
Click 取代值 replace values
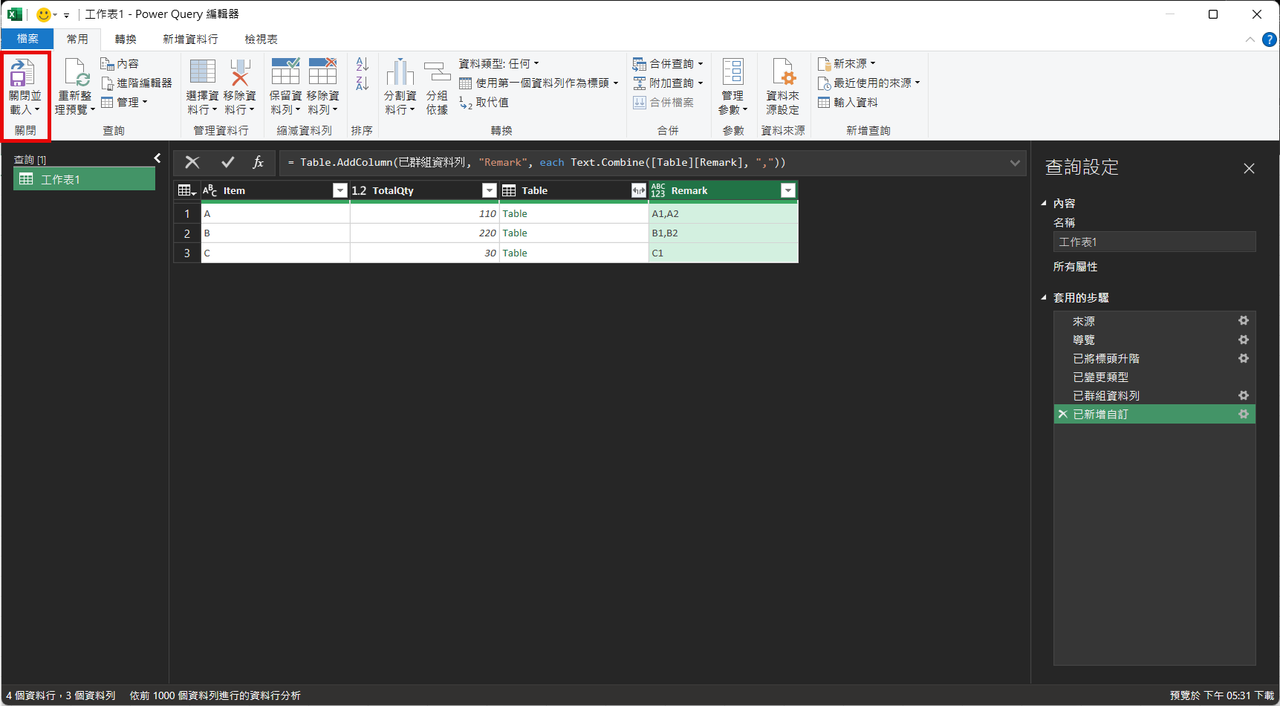tap(484, 102)
